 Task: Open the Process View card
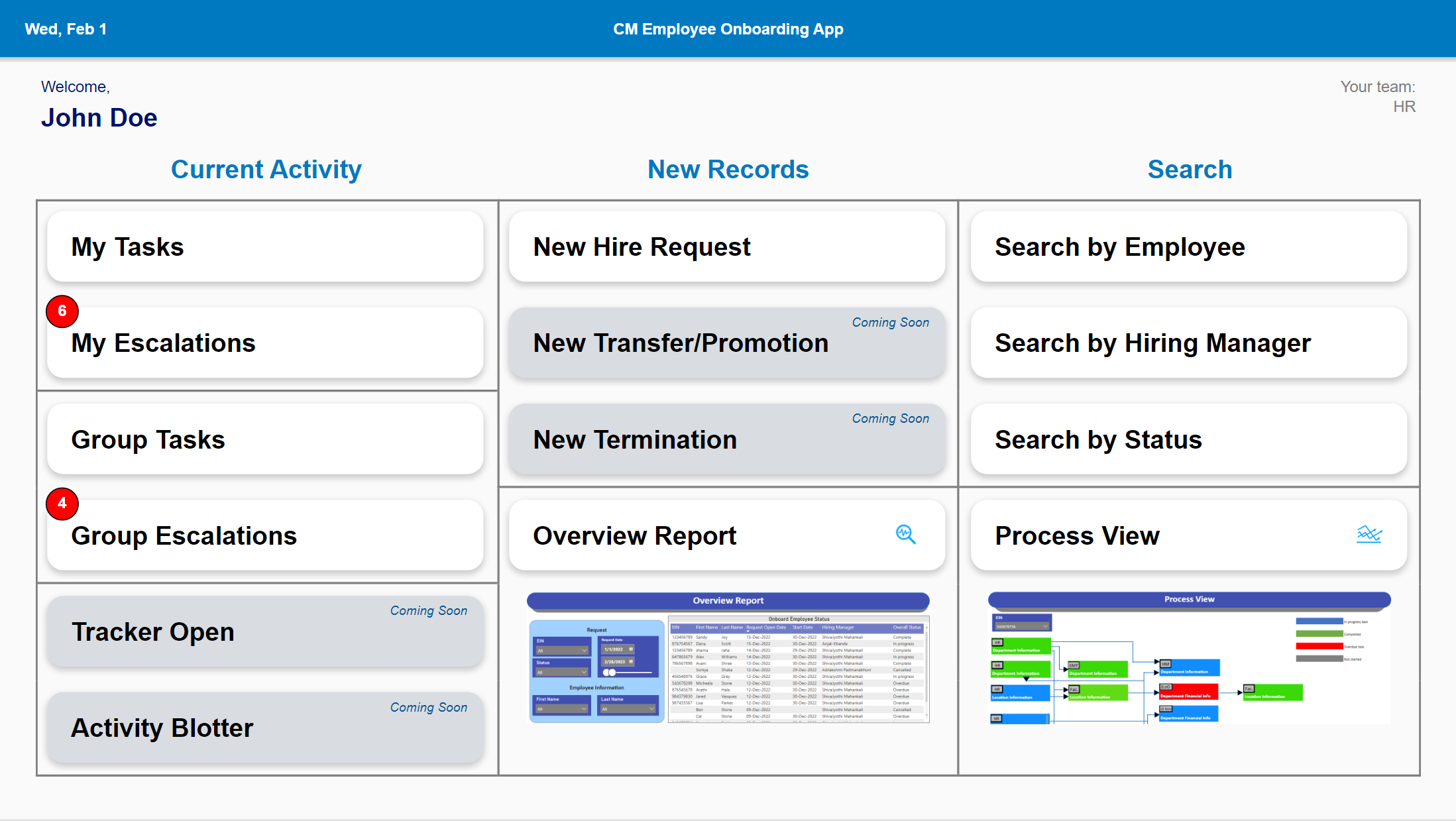tap(1189, 535)
